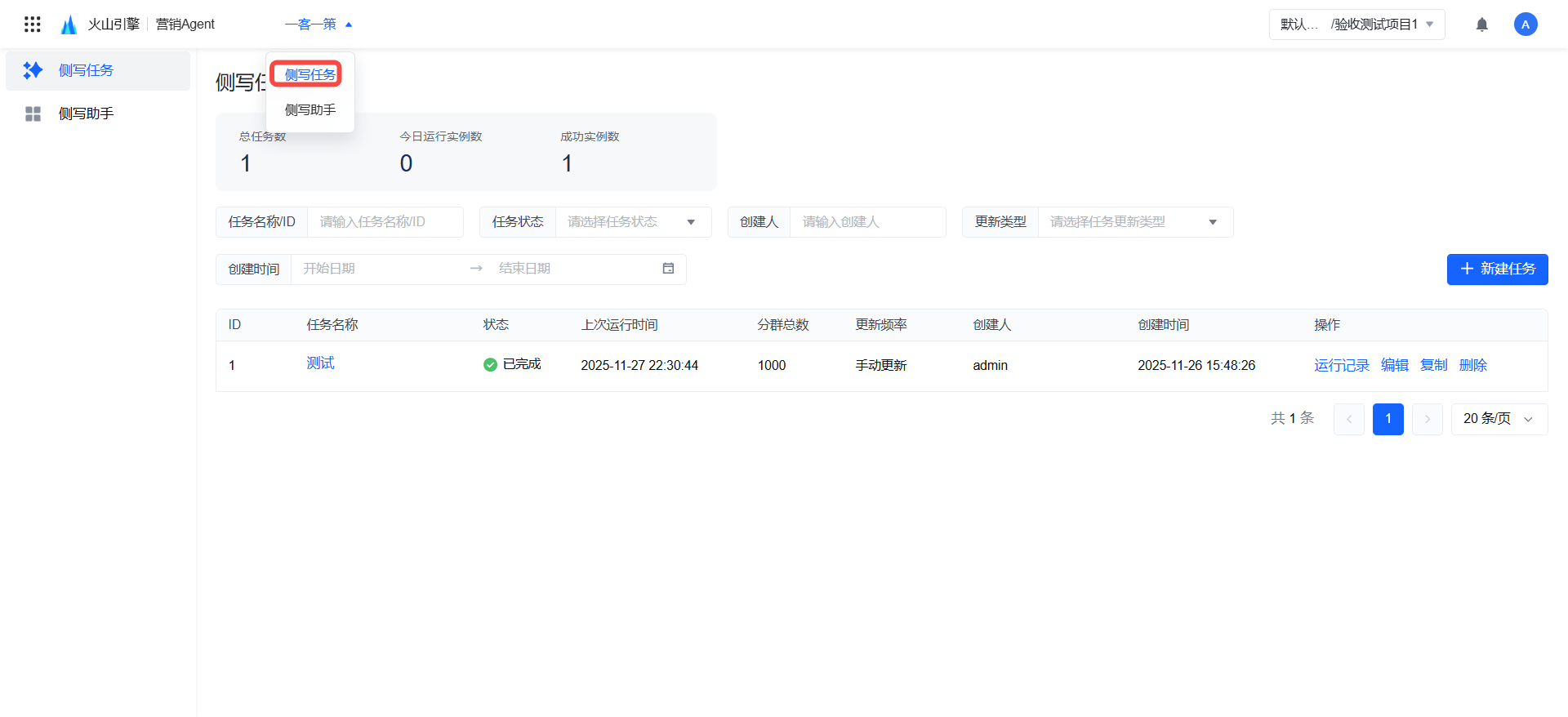The image size is (1568, 717).
Task: Click the sparkle icon beside 侧写任务 in sidebar
Action: [x=33, y=70]
